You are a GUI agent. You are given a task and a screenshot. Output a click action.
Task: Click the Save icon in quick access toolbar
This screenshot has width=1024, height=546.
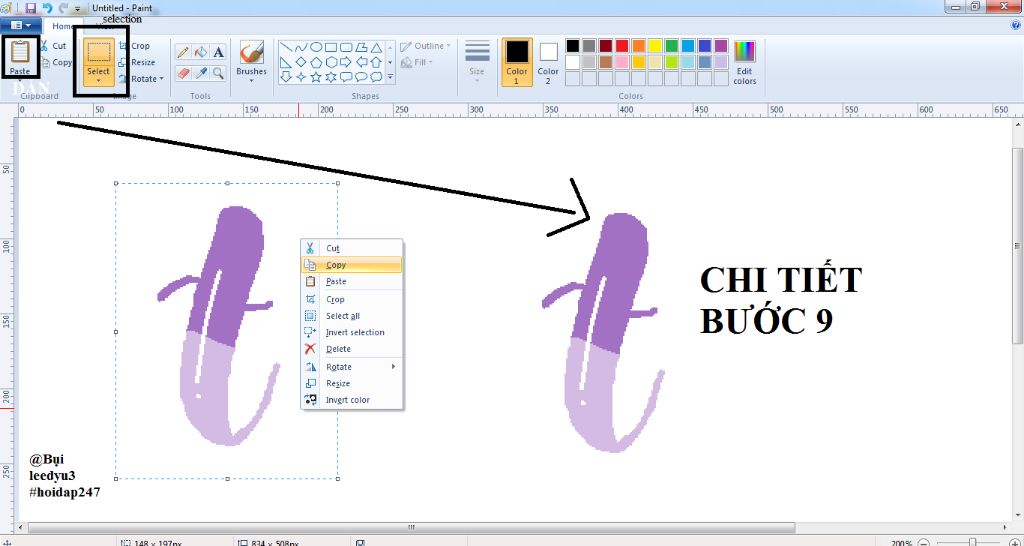pyautogui.click(x=30, y=8)
